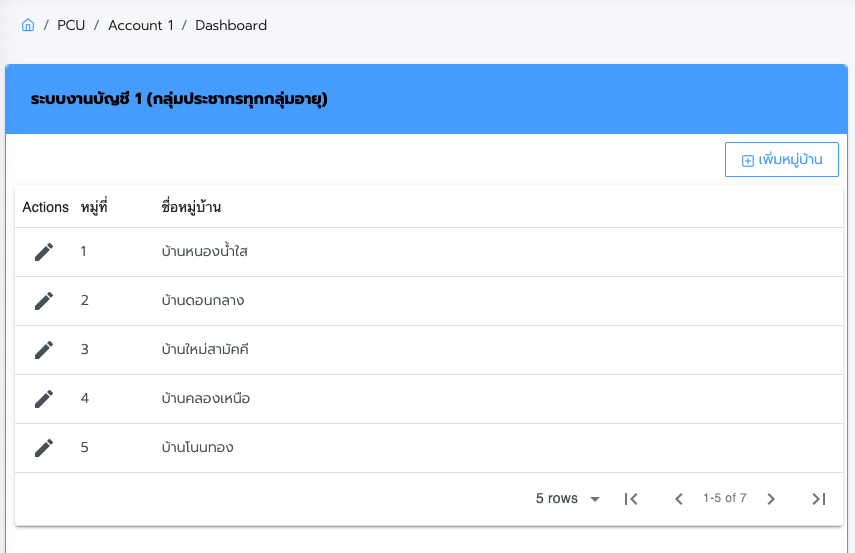Open edit for บ้านคลองเหนือ
Viewport: 855px width, 553px height.
44,399
